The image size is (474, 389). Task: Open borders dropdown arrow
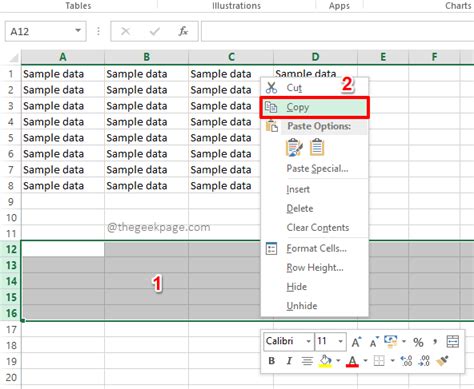(x=392, y=361)
